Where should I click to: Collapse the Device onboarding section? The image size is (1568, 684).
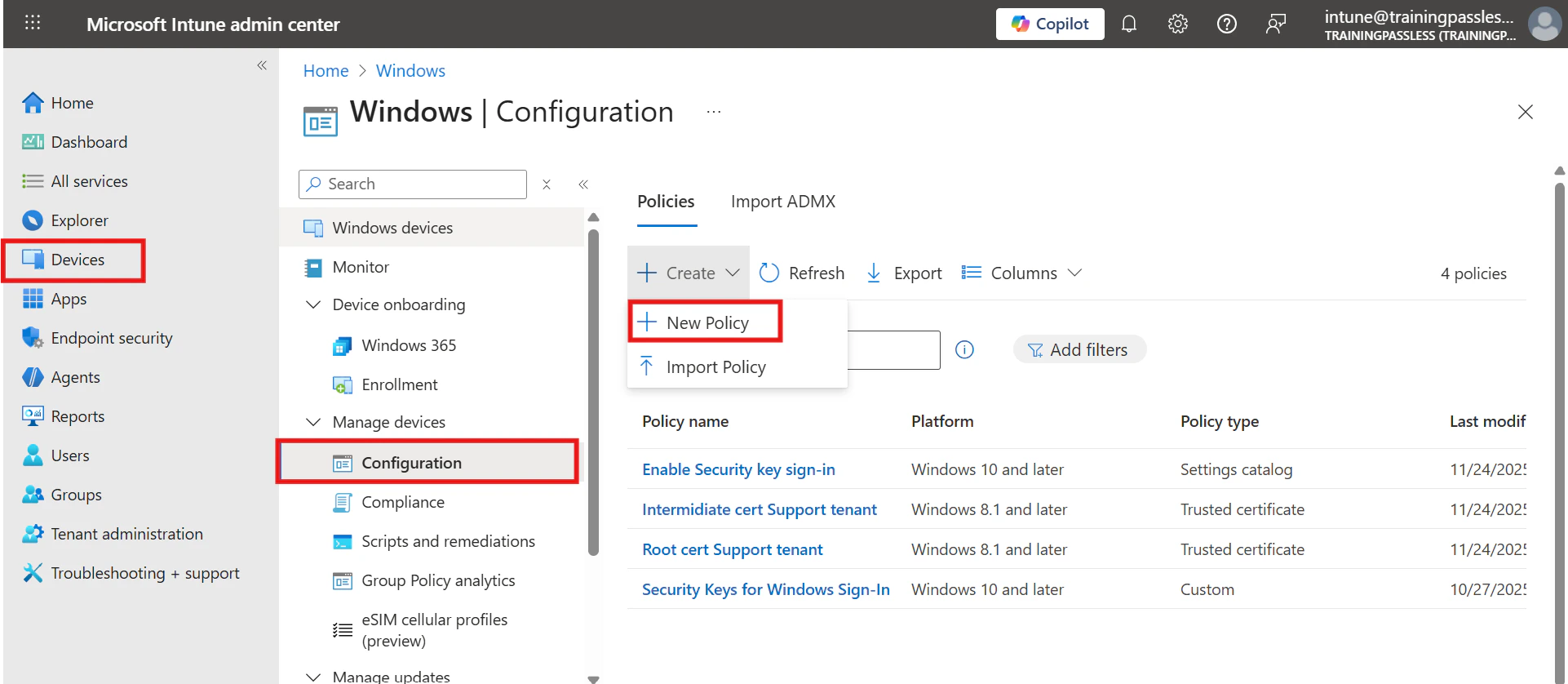coord(313,304)
